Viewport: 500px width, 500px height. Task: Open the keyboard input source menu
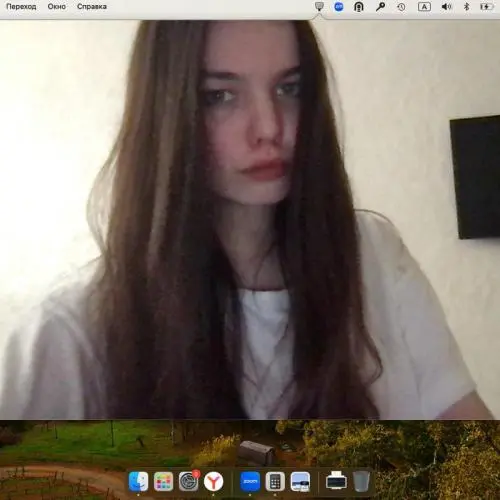tap(424, 7)
